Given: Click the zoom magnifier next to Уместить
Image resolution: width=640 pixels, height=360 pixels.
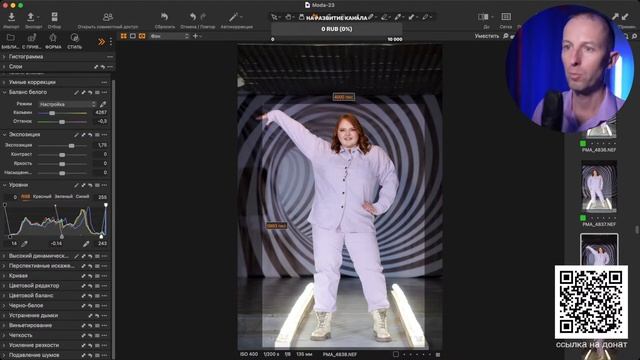Looking at the screenshot, I should [x=505, y=36].
